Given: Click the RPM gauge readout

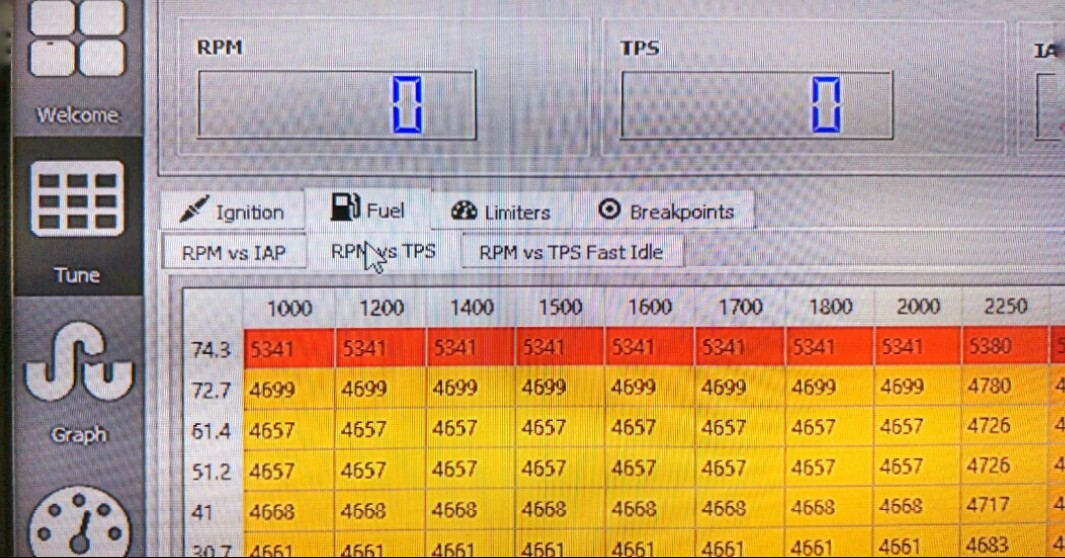Looking at the screenshot, I should pyautogui.click(x=337, y=105).
